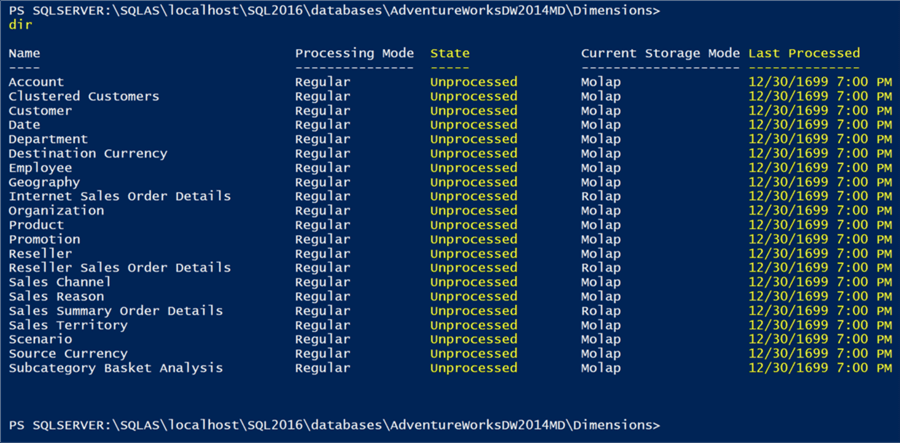Click the yellow 'State' column header
900x443 pixels.
pyautogui.click(x=450, y=53)
